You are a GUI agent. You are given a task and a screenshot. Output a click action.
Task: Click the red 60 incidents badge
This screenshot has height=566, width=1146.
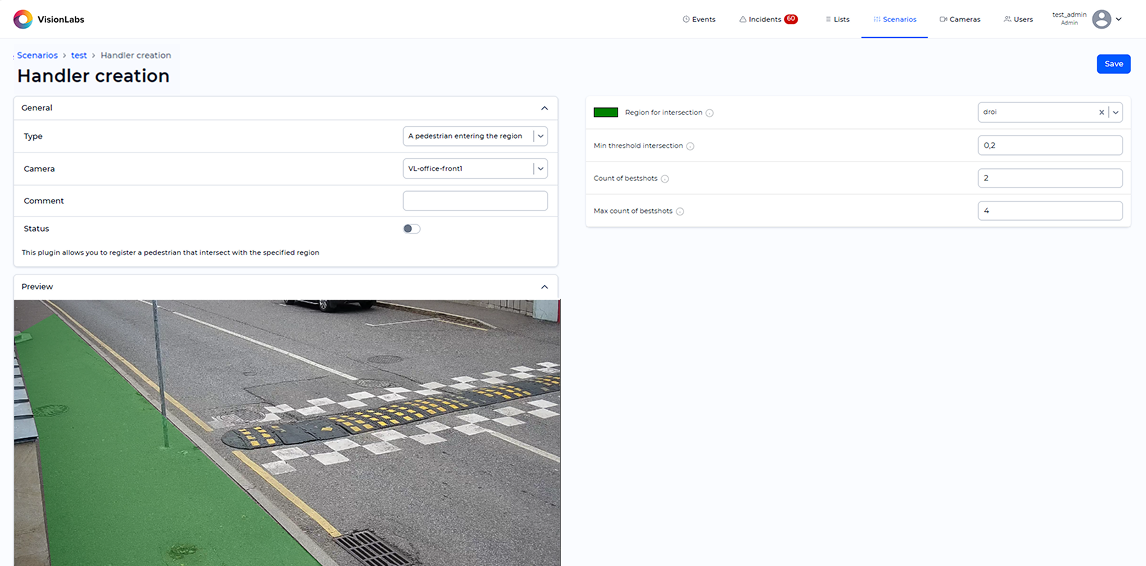click(x=791, y=19)
